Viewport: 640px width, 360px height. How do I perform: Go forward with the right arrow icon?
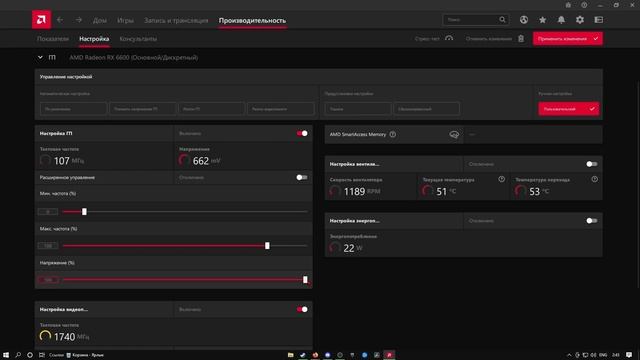coord(79,20)
